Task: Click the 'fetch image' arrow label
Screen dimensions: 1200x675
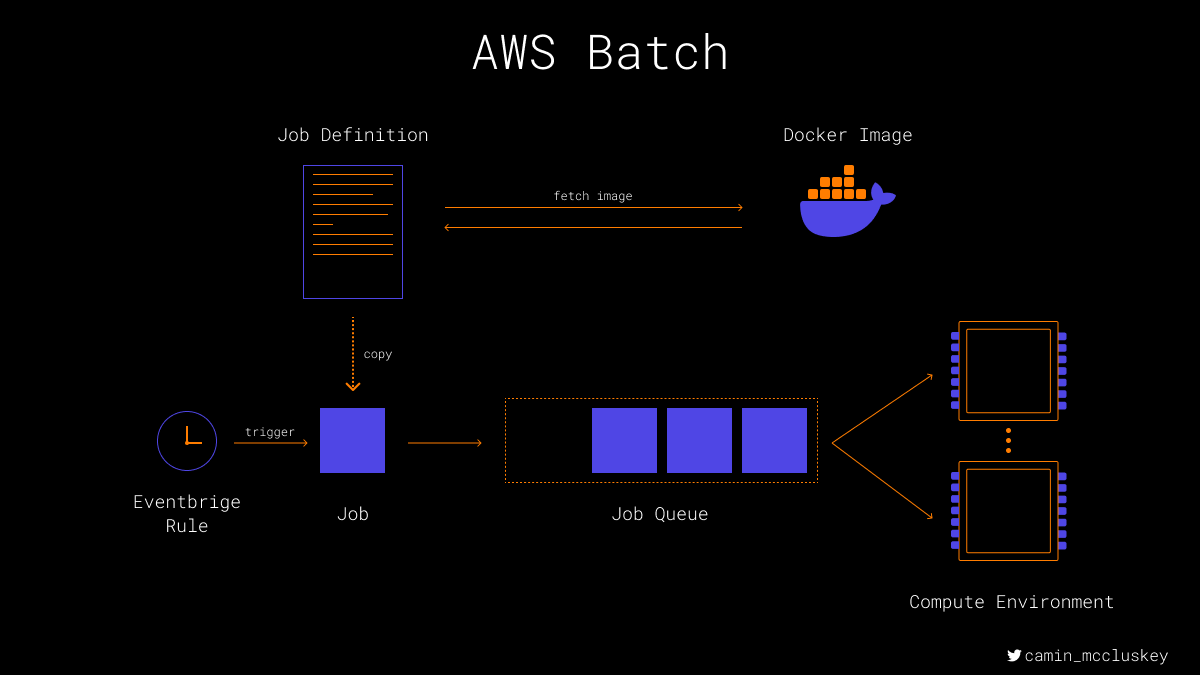Action: 593,196
